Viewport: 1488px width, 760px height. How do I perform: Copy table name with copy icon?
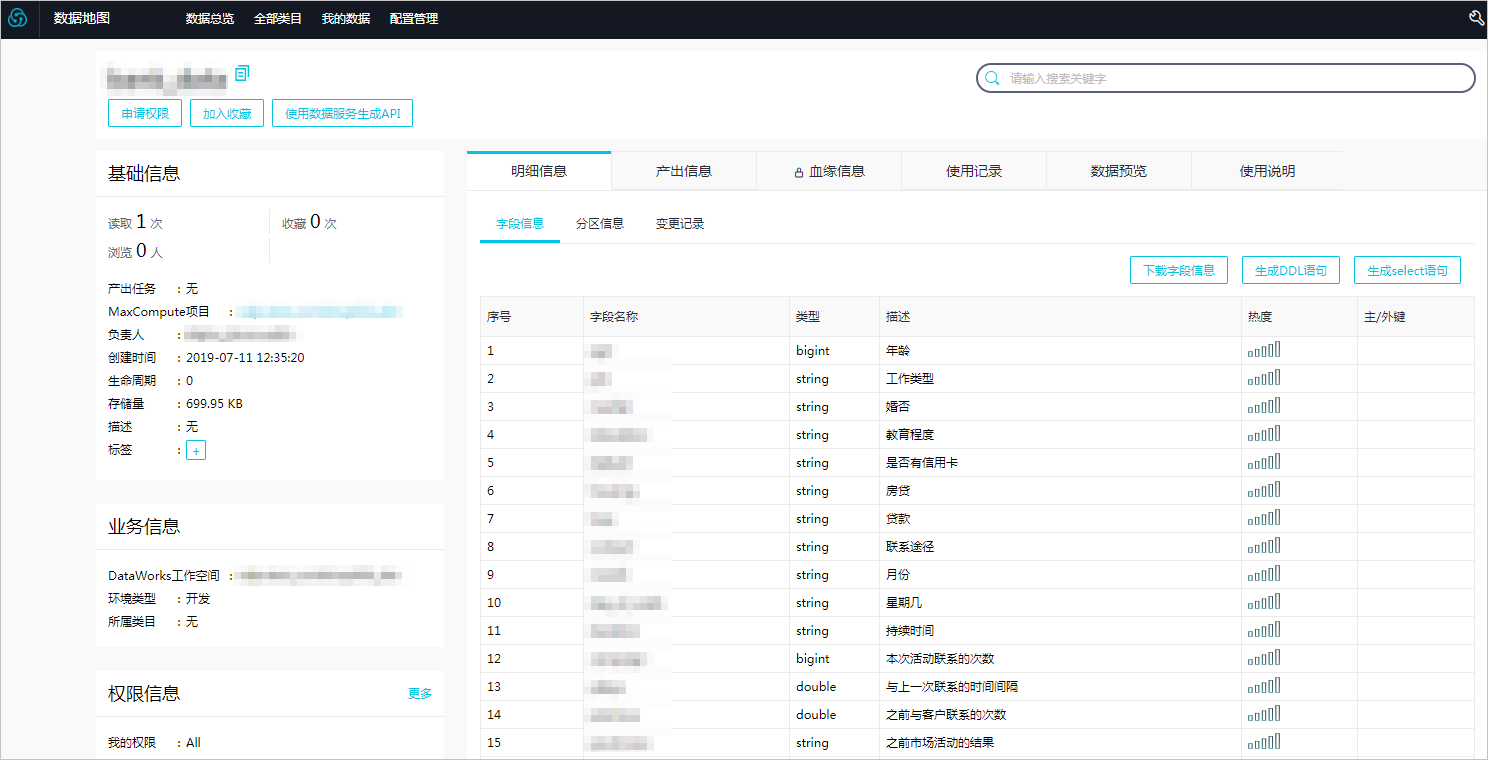coord(242,73)
